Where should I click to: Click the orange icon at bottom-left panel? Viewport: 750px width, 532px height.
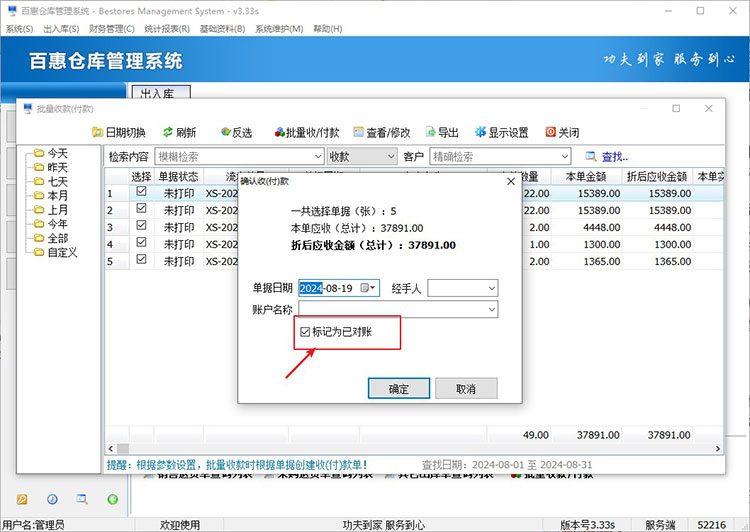click(x=22, y=499)
